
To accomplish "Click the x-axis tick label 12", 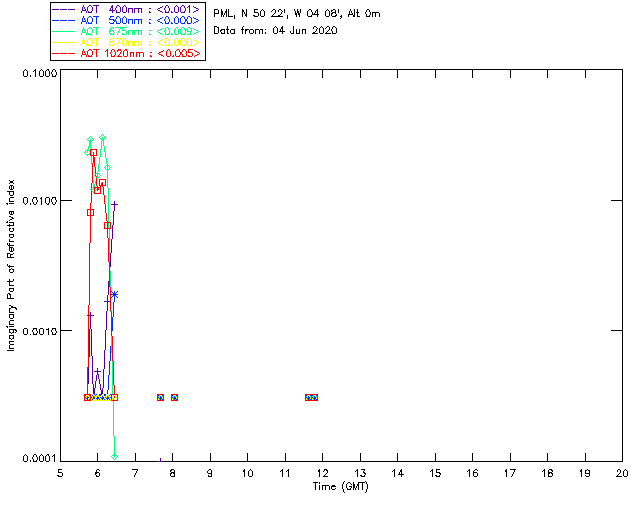I will pos(322,473).
